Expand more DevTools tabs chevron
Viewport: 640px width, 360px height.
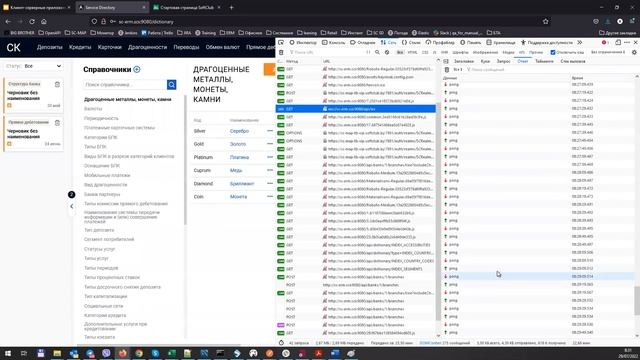point(580,42)
